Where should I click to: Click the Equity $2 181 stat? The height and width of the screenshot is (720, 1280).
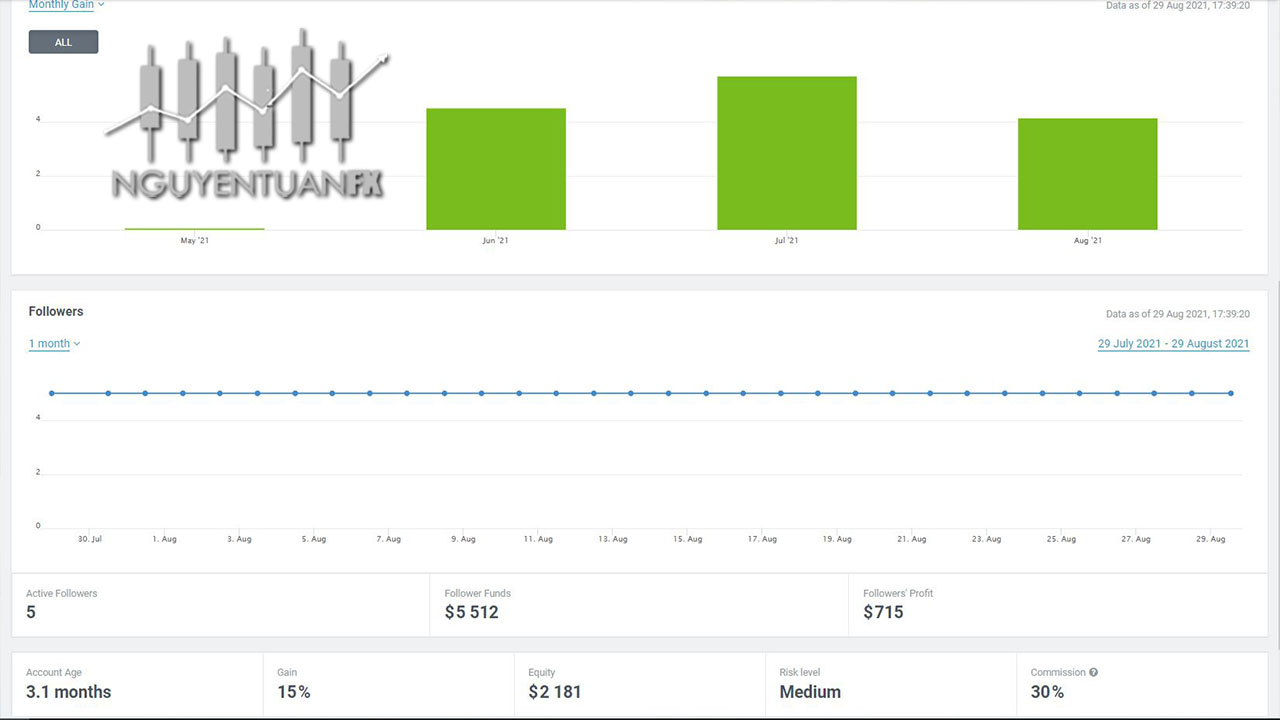click(554, 692)
